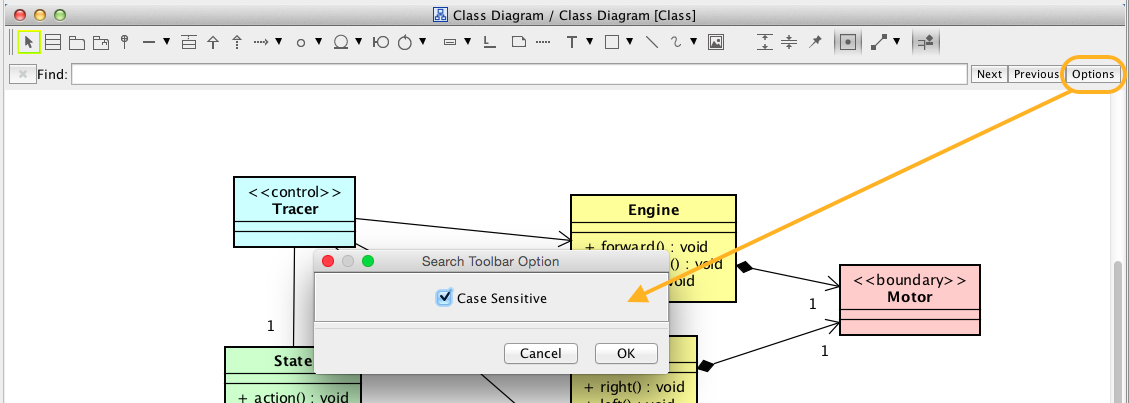The height and width of the screenshot is (403, 1129).
Task: Select the Generalization arrow tool
Action: 212,42
